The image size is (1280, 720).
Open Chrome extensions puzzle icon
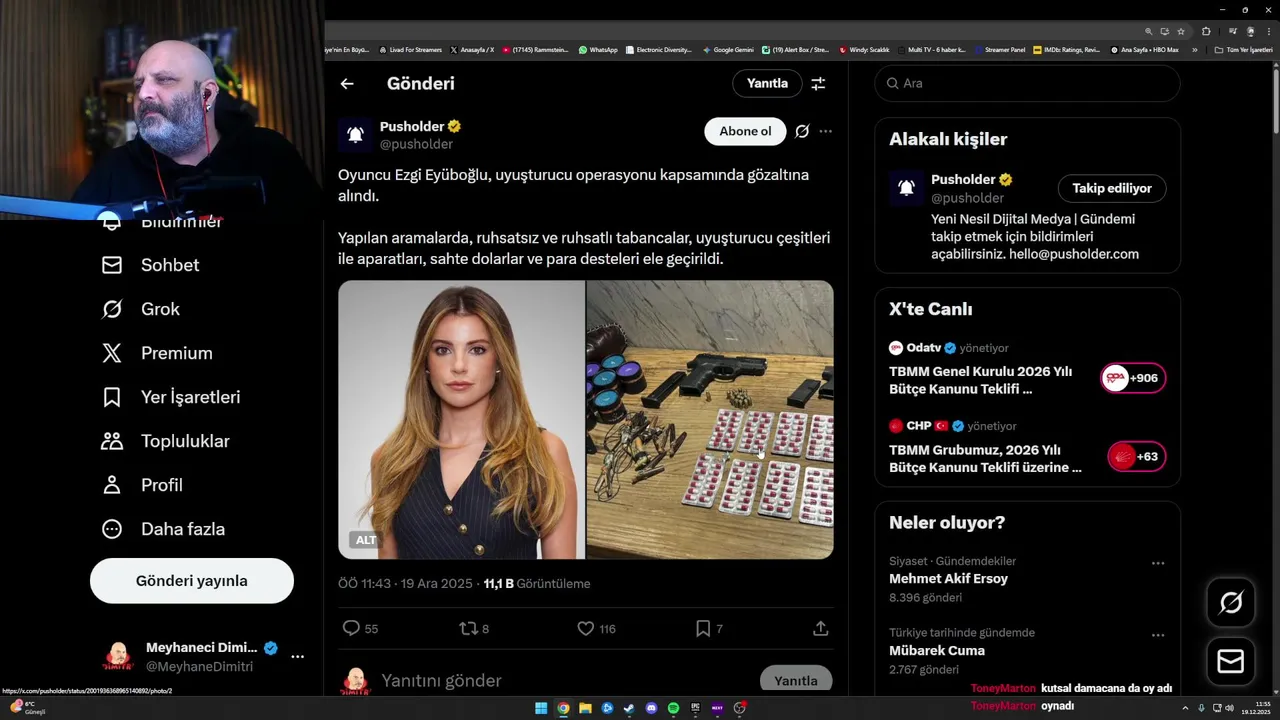(x=1206, y=31)
